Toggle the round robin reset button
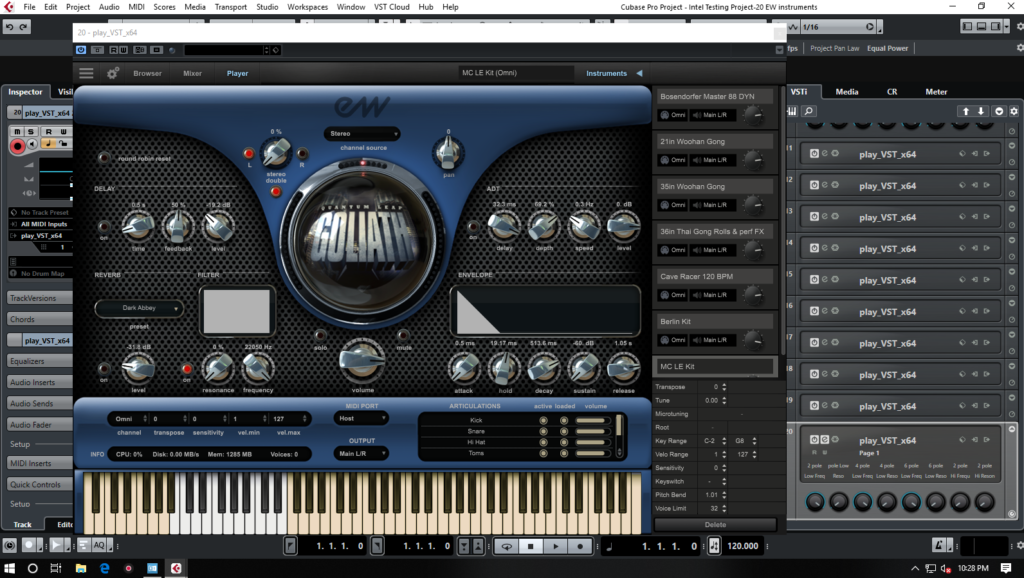Image resolution: width=1024 pixels, height=578 pixels. click(x=104, y=157)
